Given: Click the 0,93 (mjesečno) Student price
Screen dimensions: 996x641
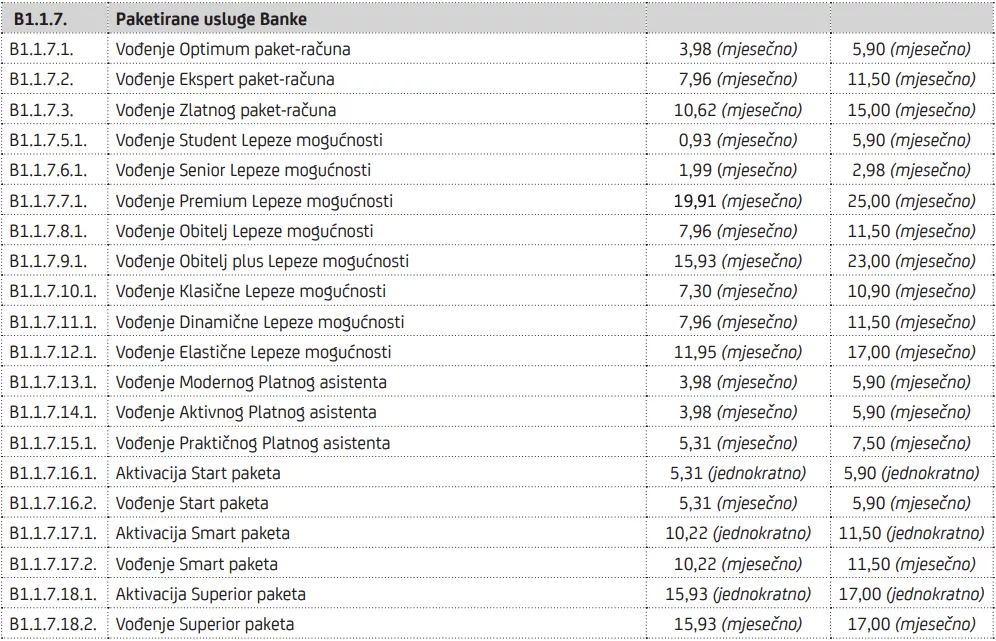Looking at the screenshot, I should click(736, 140).
